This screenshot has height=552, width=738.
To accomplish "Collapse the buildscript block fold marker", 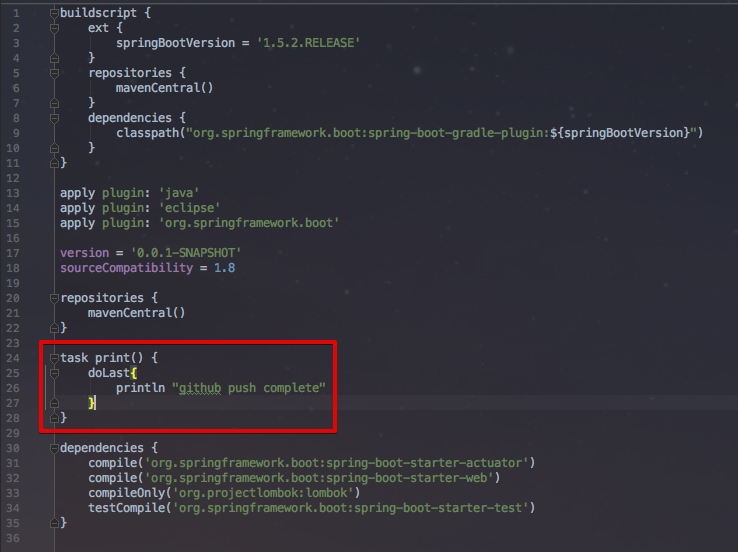I will coord(54,13).
